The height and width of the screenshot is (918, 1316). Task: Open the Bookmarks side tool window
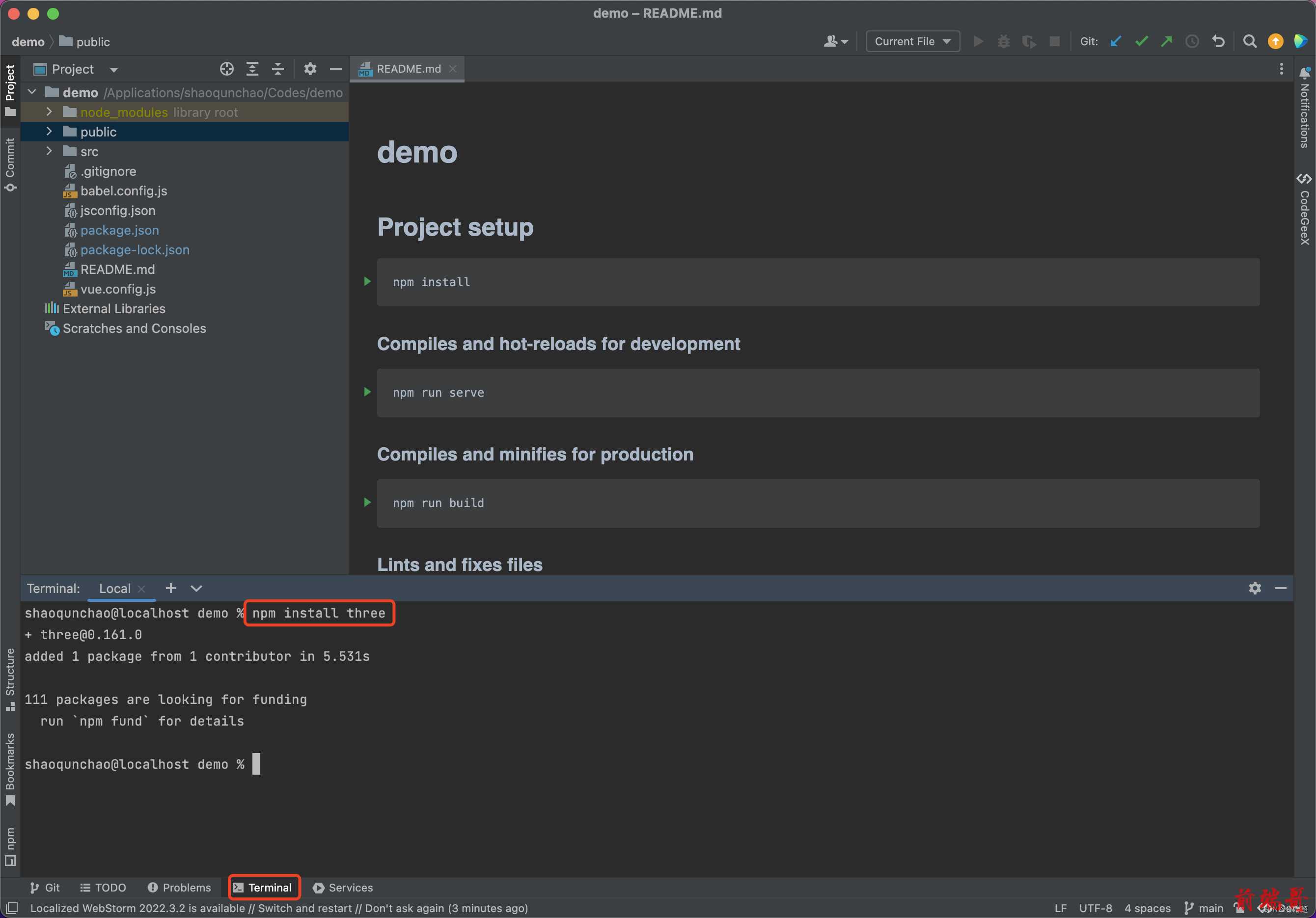pyautogui.click(x=10, y=769)
